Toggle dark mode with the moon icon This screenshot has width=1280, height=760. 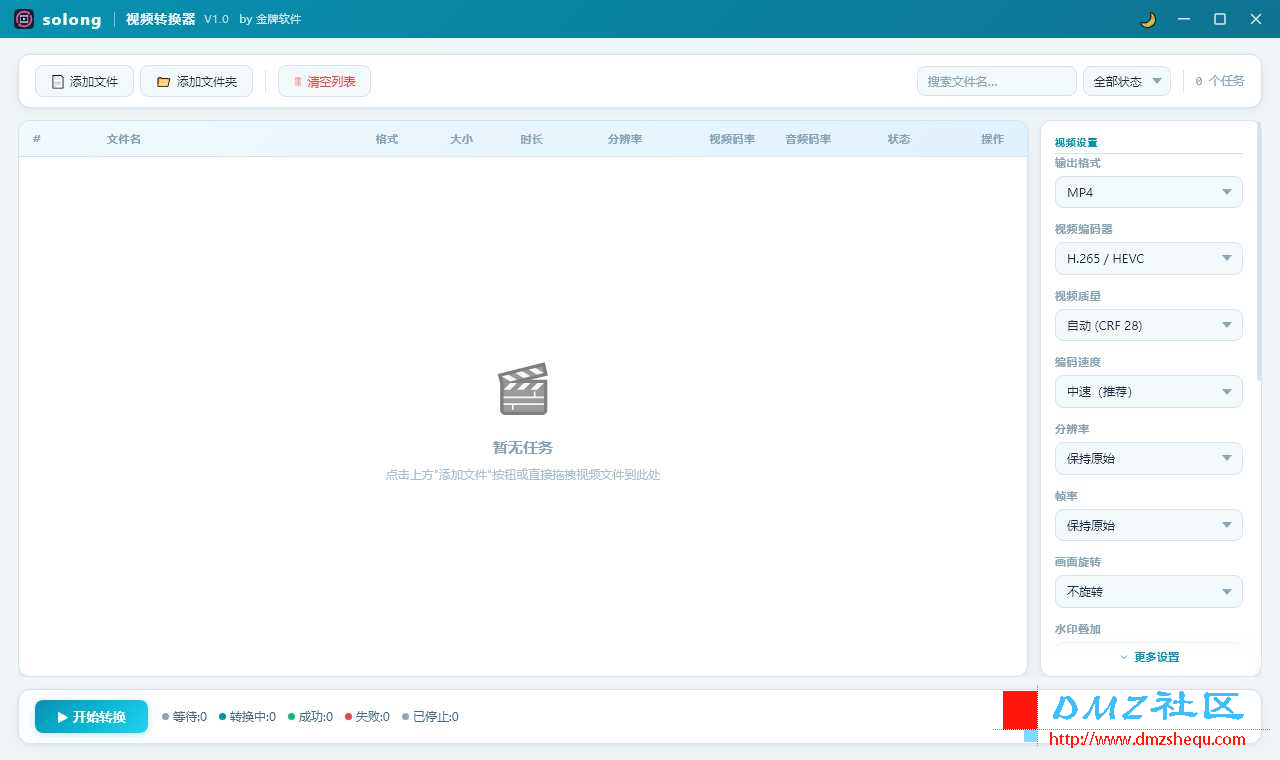[x=1148, y=19]
